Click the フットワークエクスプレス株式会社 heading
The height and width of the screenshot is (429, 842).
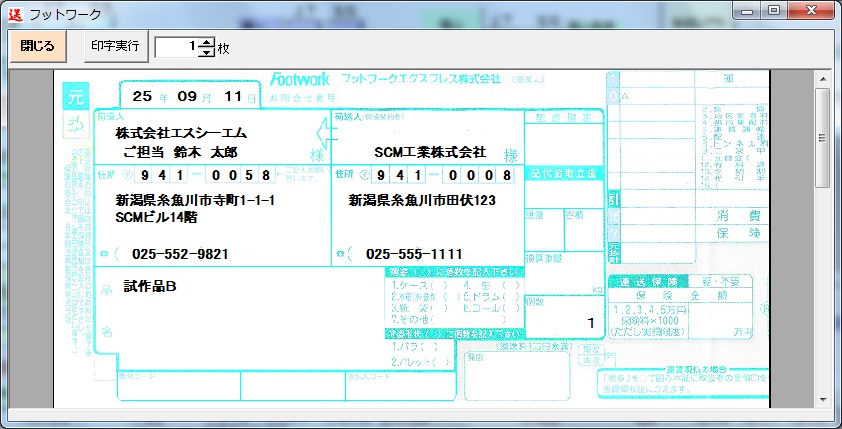421,79
